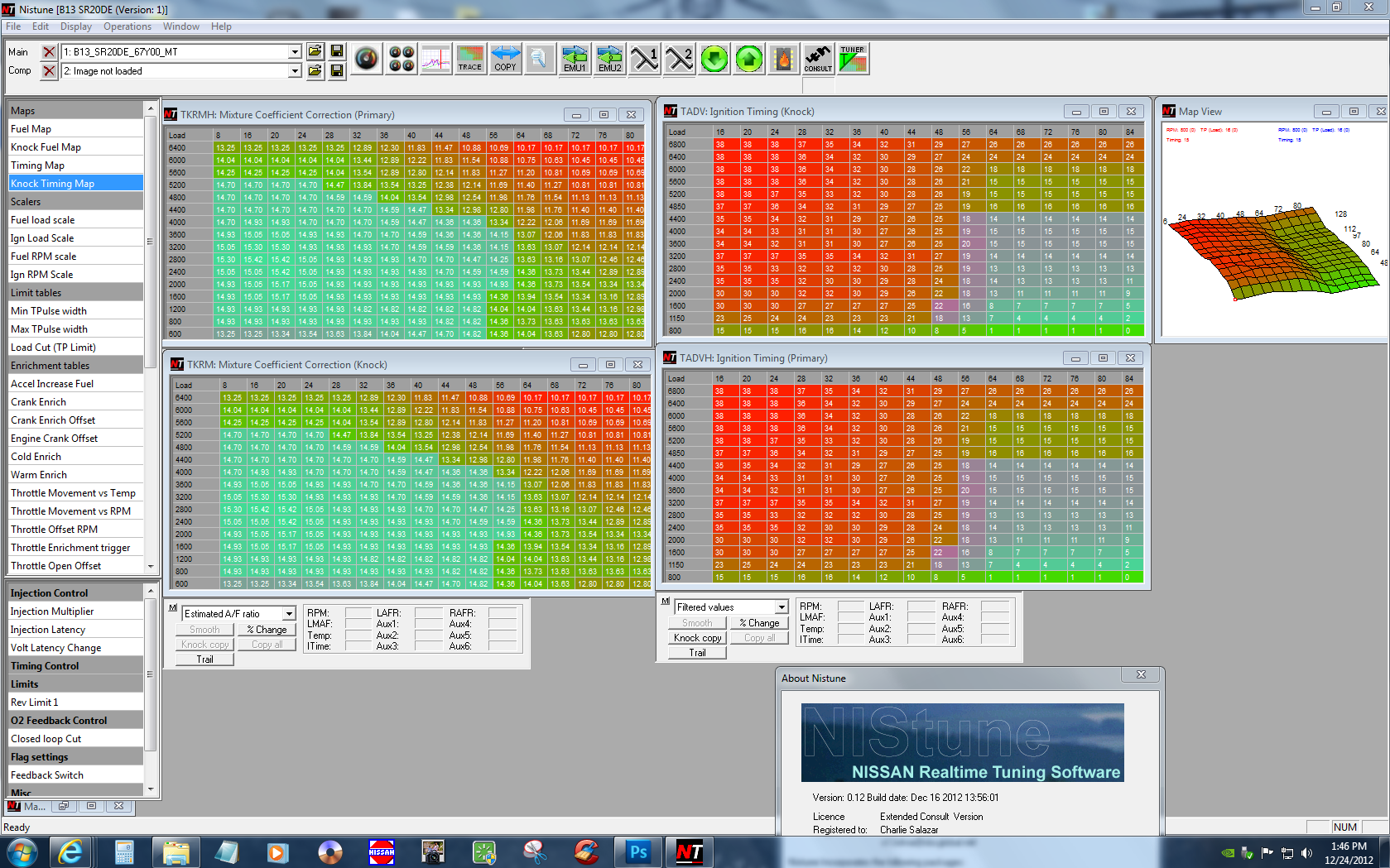Select Feedback Switch entry
Viewport: 1390px width, 868px height.
75,775
